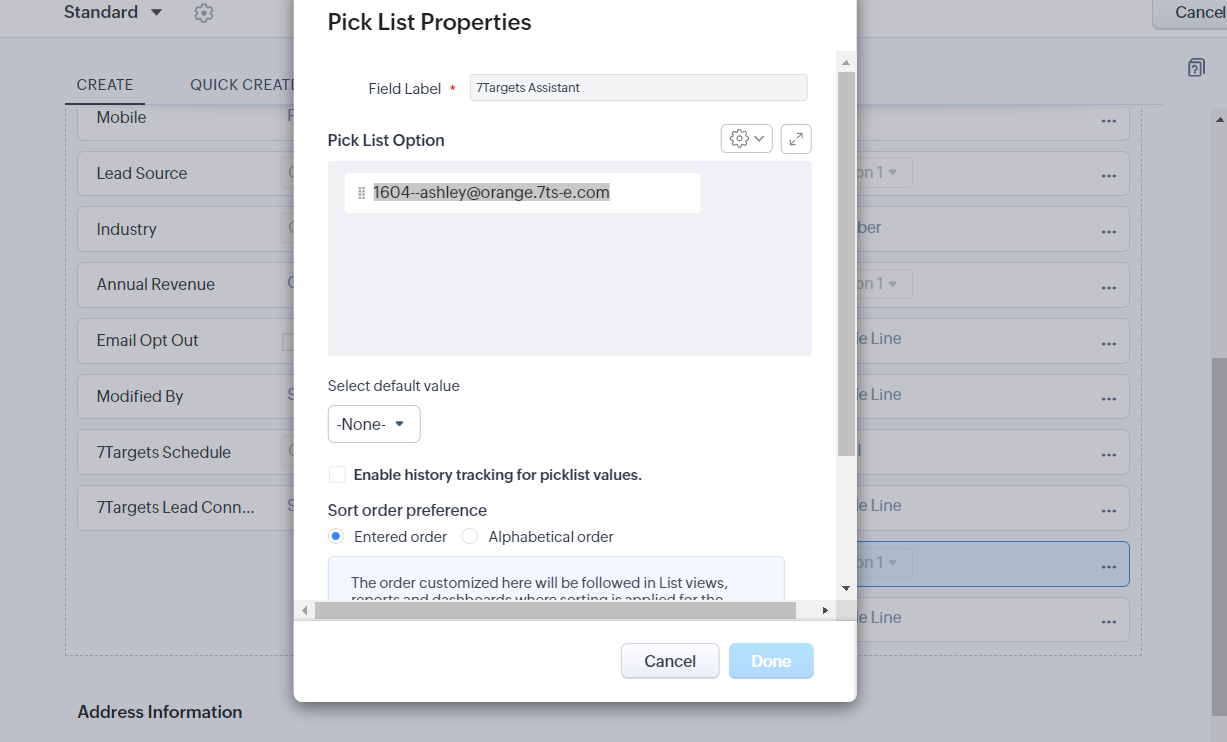Click the layout settings gear icon beside Standard

[204, 13]
